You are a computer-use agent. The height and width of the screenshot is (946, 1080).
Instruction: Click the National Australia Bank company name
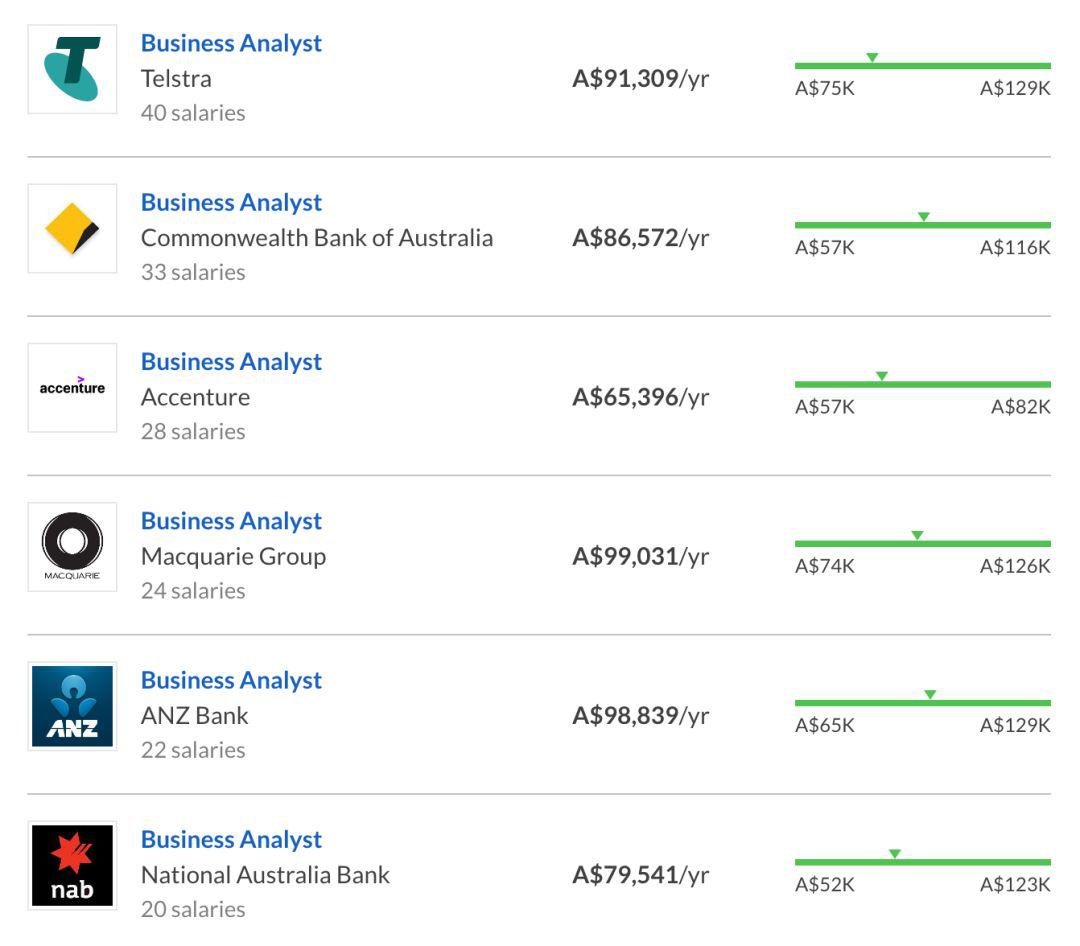[265, 875]
